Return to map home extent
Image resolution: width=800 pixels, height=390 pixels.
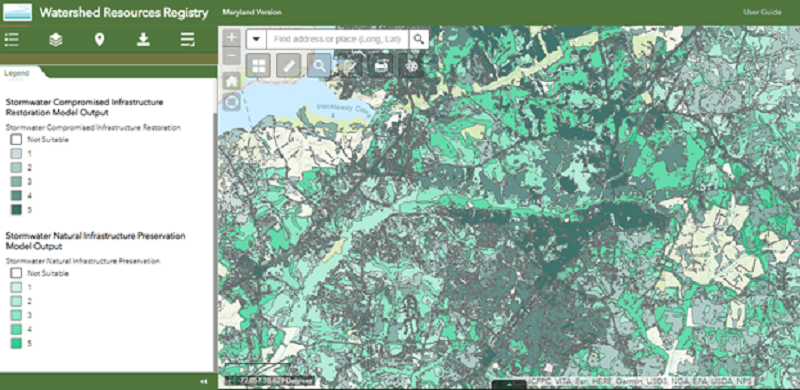(232, 80)
